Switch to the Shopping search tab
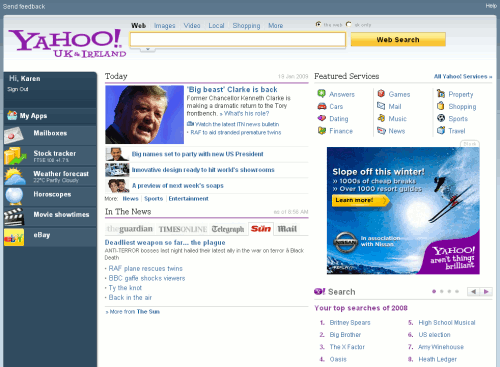This screenshot has width=500, height=367. point(246,26)
